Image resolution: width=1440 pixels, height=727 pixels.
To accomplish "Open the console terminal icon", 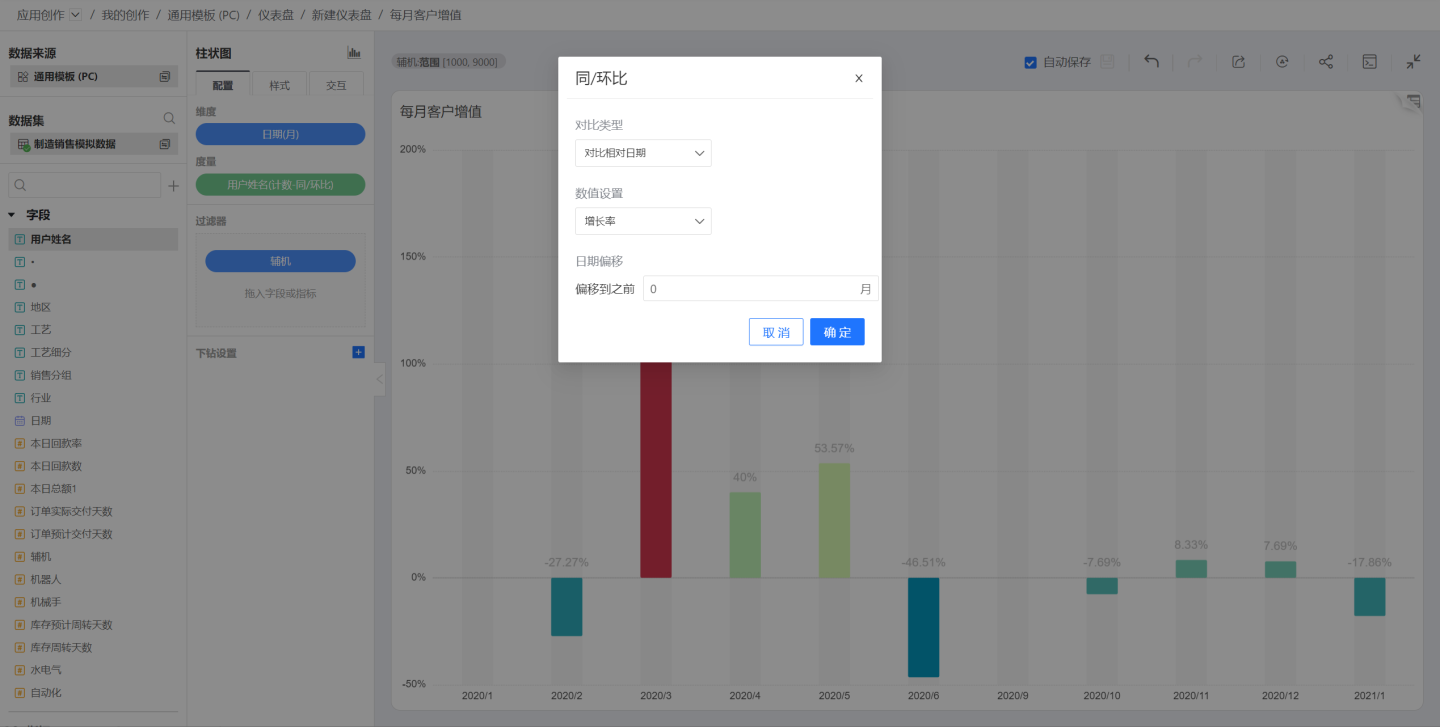I will coord(1370,62).
